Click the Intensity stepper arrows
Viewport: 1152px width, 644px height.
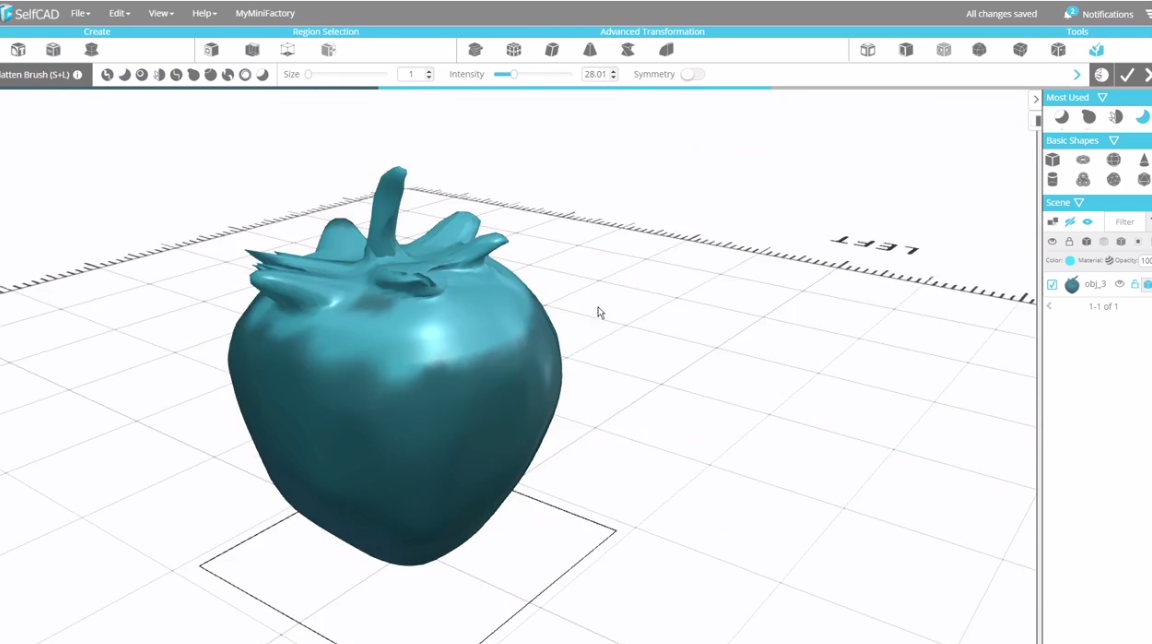(613, 74)
